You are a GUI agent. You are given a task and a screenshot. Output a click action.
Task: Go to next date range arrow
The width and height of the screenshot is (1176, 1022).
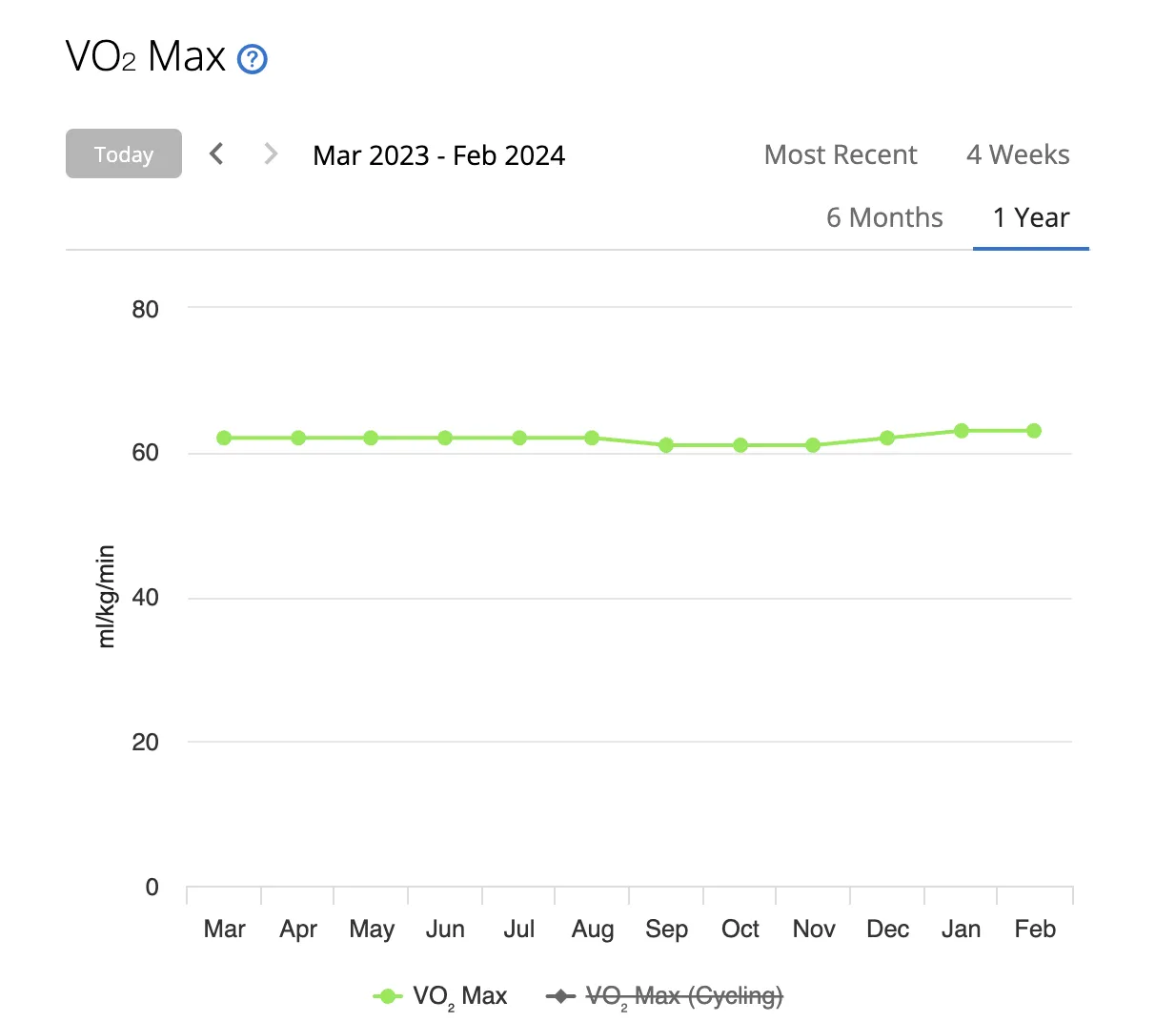click(x=271, y=153)
